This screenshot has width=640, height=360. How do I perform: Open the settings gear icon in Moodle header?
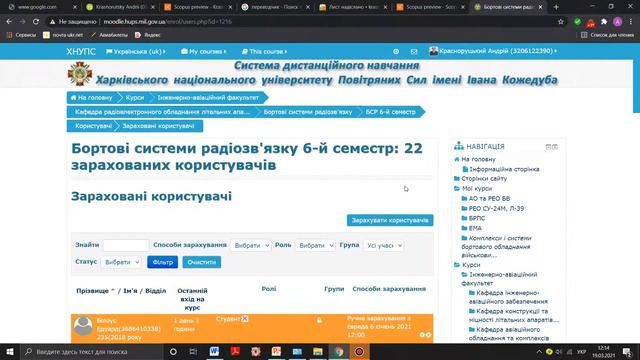coord(396,51)
